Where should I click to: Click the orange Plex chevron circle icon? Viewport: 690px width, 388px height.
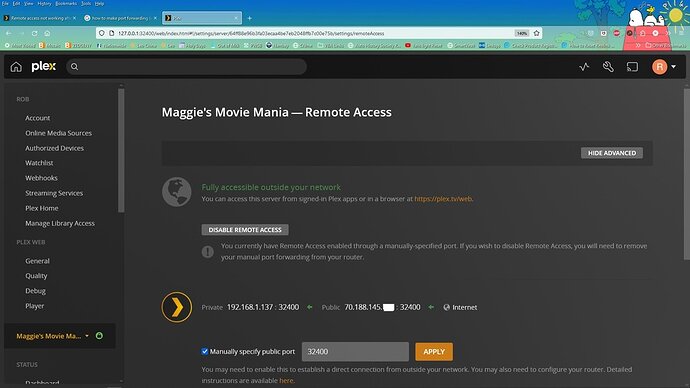[176, 307]
